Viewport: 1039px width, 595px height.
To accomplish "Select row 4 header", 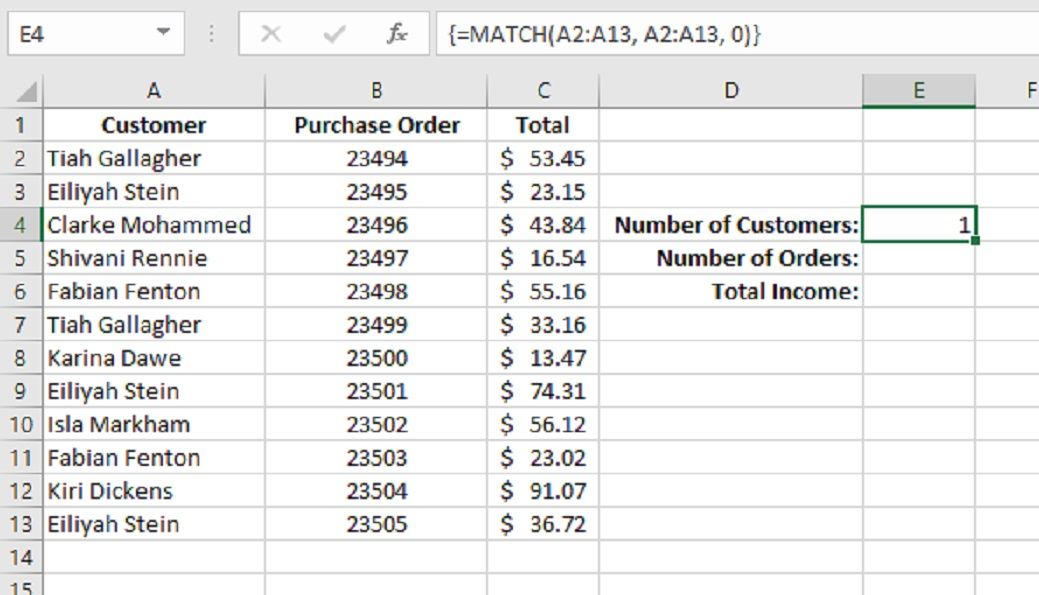I will (x=21, y=225).
